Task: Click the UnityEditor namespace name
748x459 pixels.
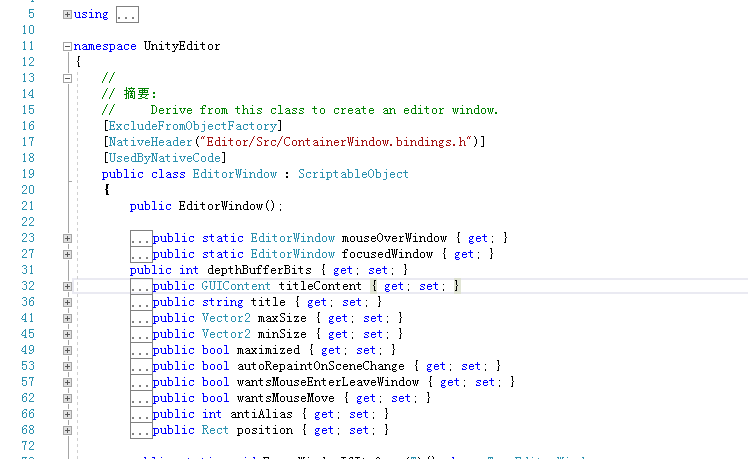Action: coord(182,46)
